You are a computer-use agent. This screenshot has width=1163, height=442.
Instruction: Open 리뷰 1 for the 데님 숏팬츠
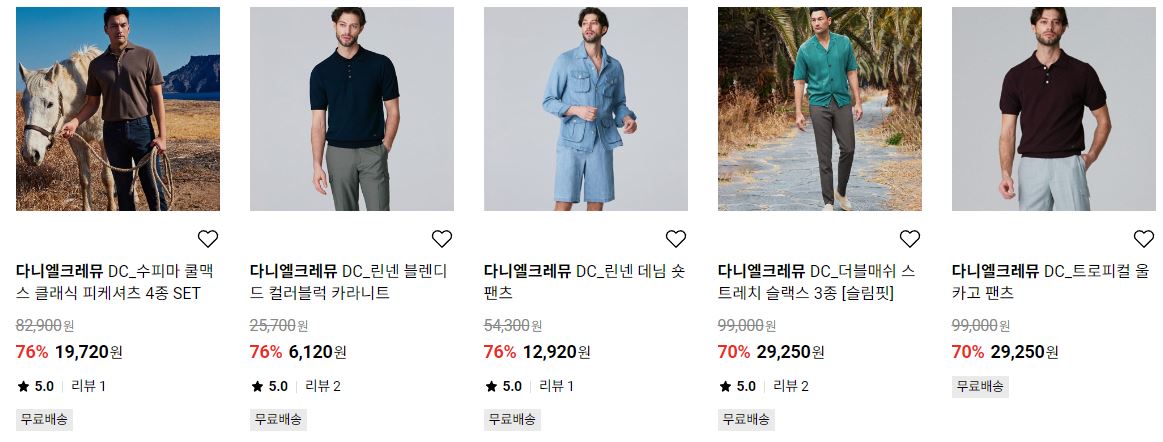click(556, 386)
